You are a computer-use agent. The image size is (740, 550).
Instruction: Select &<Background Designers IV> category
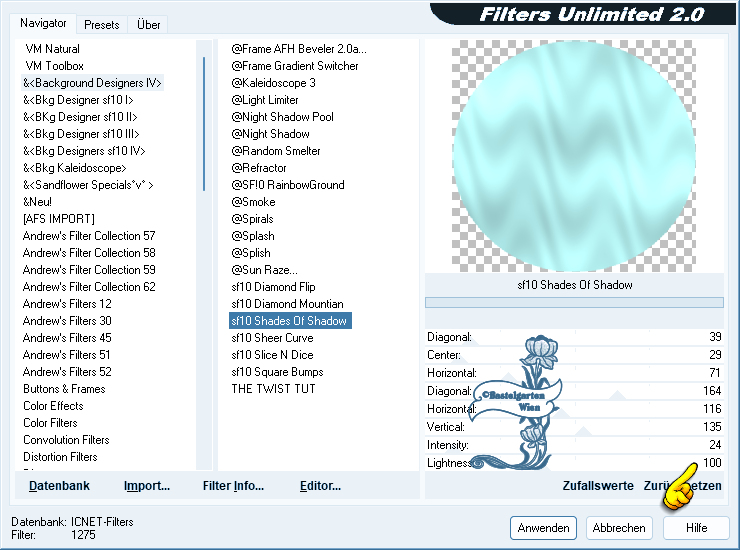point(92,83)
